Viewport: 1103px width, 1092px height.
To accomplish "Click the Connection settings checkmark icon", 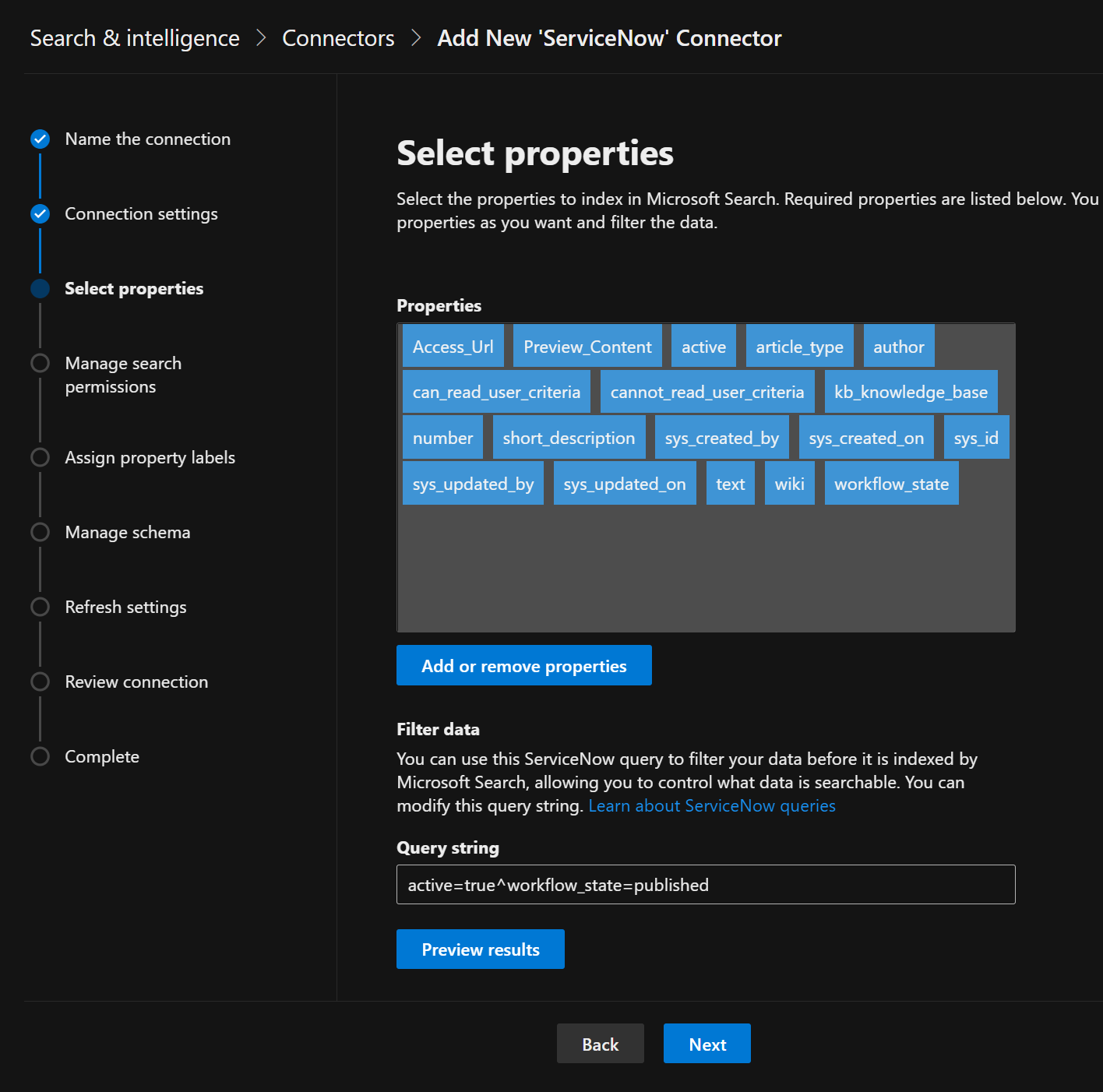I will 40,213.
